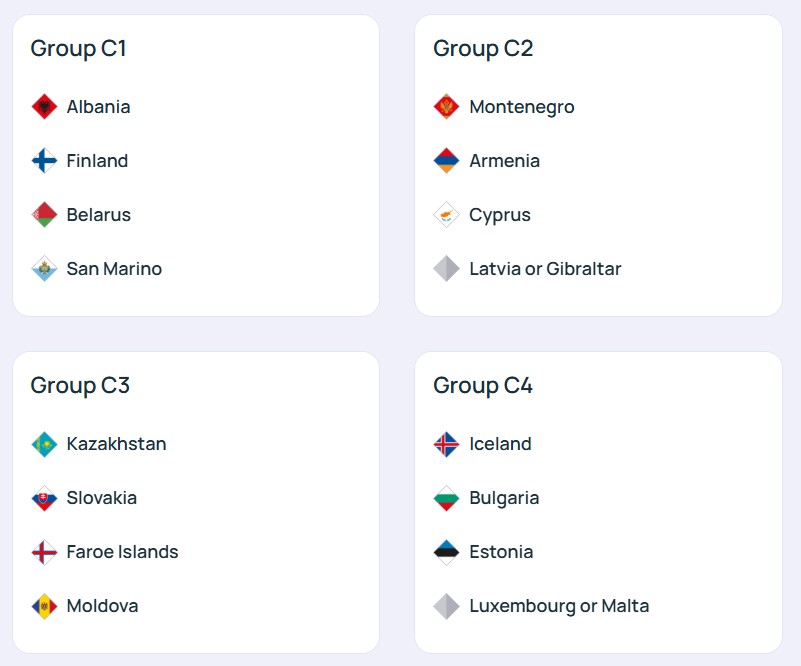Click the Group C1 heading
This screenshot has width=801, height=666.
(x=79, y=48)
